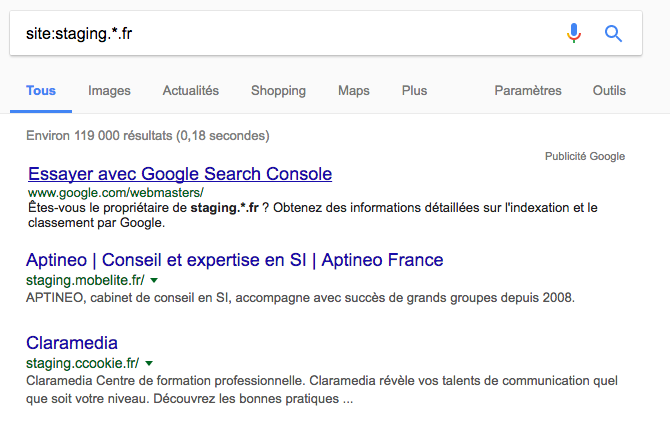
Task: Open the Aptineo Conseil et expertise result
Action: [x=235, y=260]
